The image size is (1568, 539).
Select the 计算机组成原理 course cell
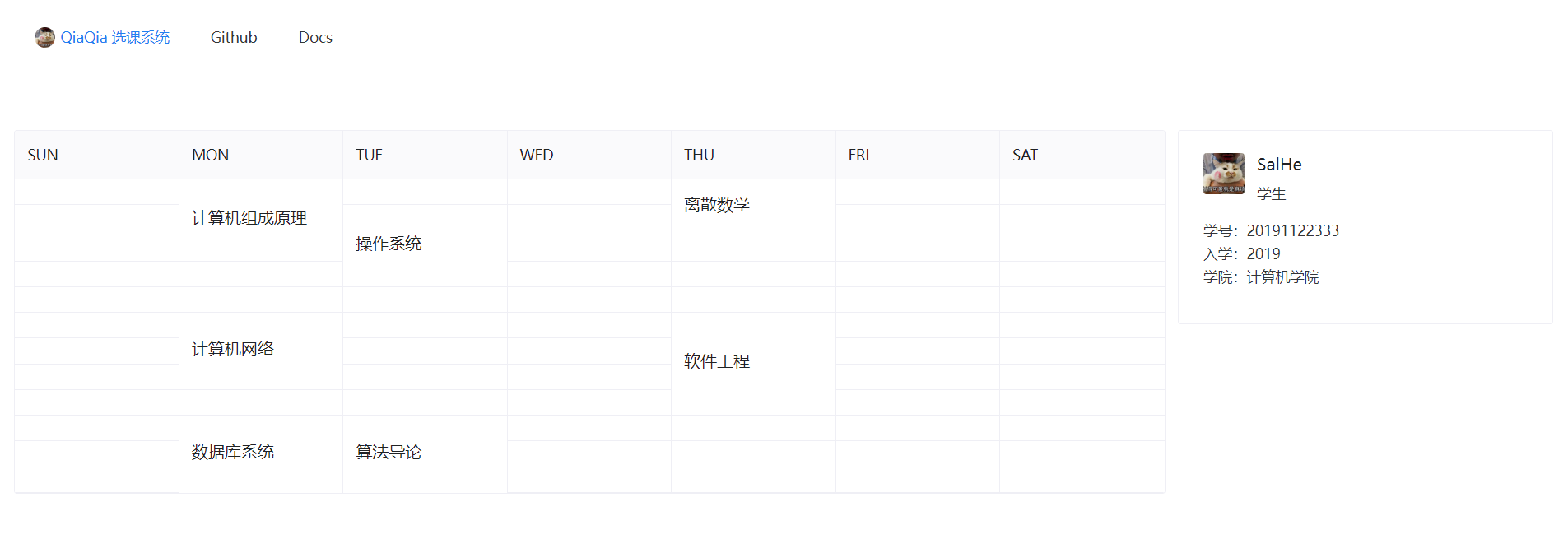tap(261, 218)
